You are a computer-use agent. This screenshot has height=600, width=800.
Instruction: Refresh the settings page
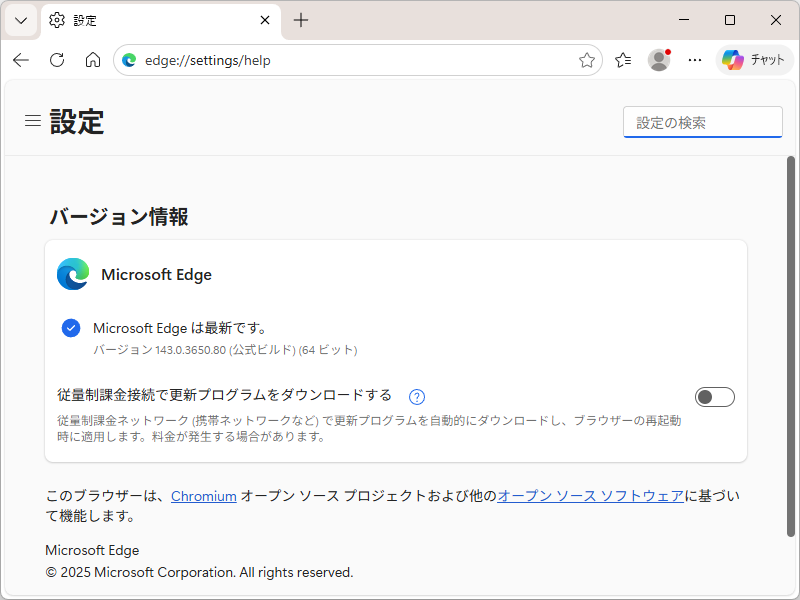(56, 60)
